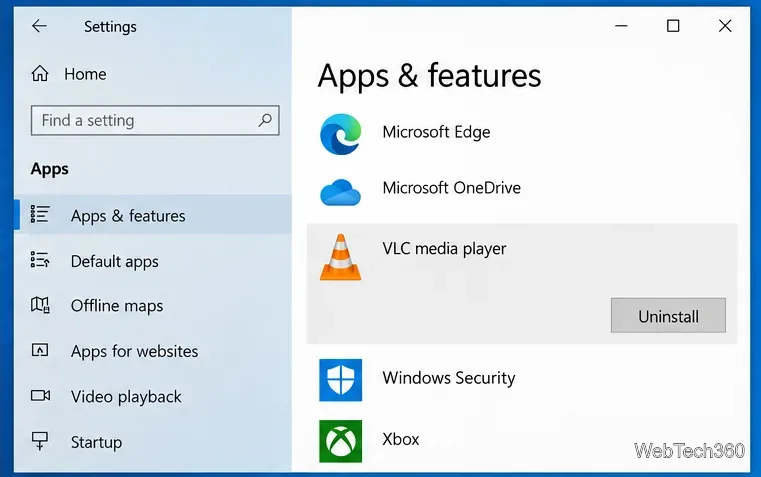Click the VLC traffic cone icon
This screenshot has height=477, width=761.
pyautogui.click(x=340, y=257)
